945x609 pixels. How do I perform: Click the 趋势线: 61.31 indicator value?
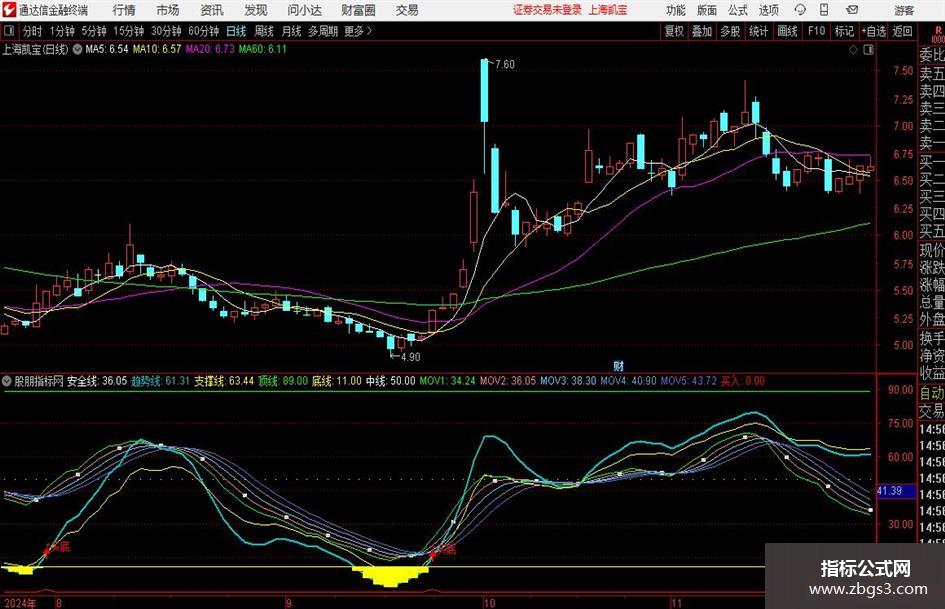160,381
